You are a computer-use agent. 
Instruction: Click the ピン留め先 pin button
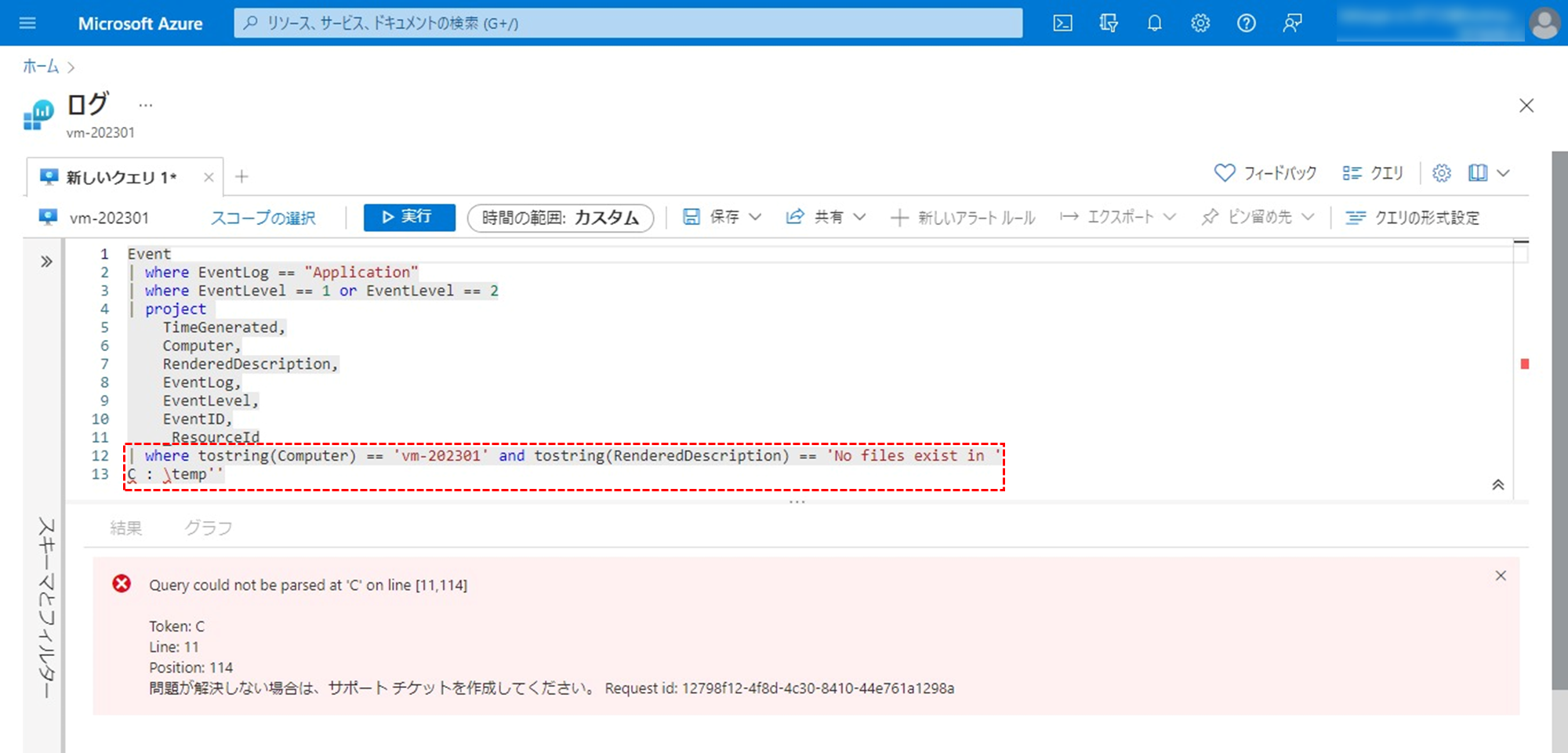pyautogui.click(x=1247, y=217)
